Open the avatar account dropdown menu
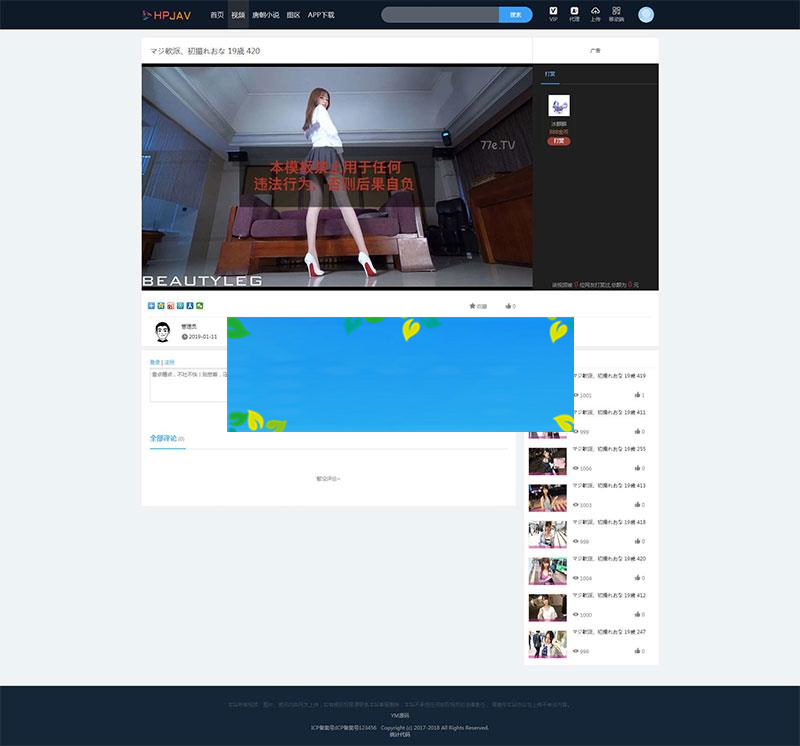Image resolution: width=800 pixels, height=746 pixels. point(645,14)
